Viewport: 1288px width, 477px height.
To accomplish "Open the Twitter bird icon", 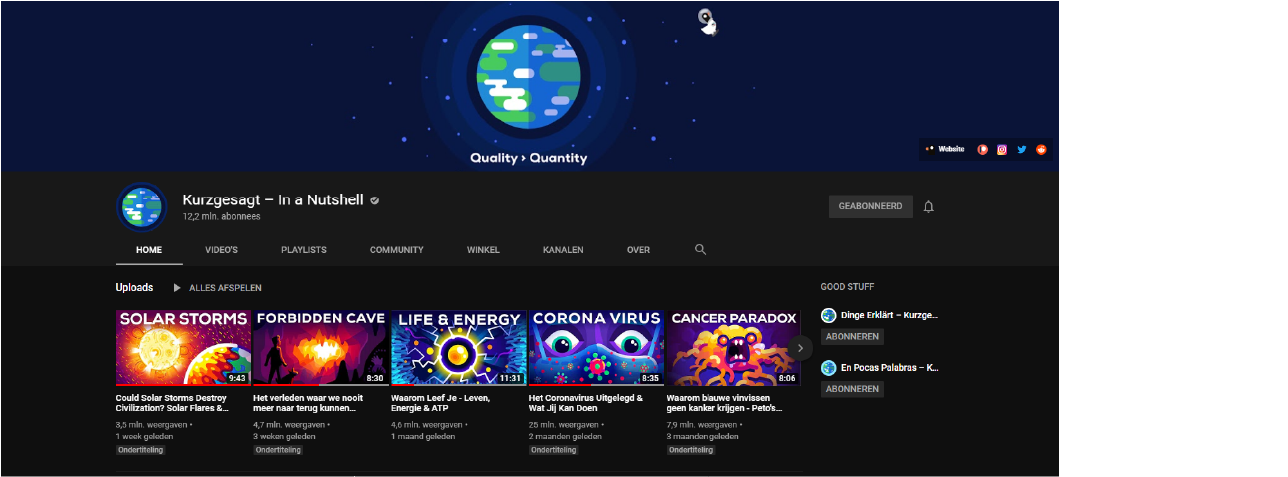I will pyautogui.click(x=1022, y=149).
